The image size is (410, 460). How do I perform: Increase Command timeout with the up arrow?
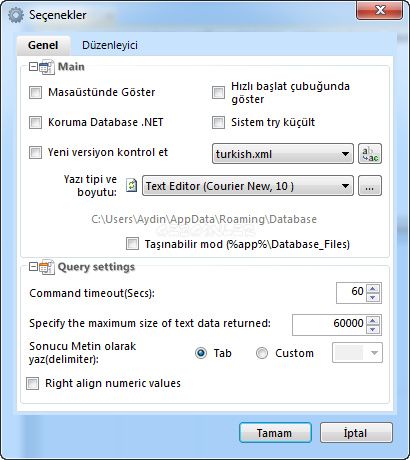click(373, 288)
